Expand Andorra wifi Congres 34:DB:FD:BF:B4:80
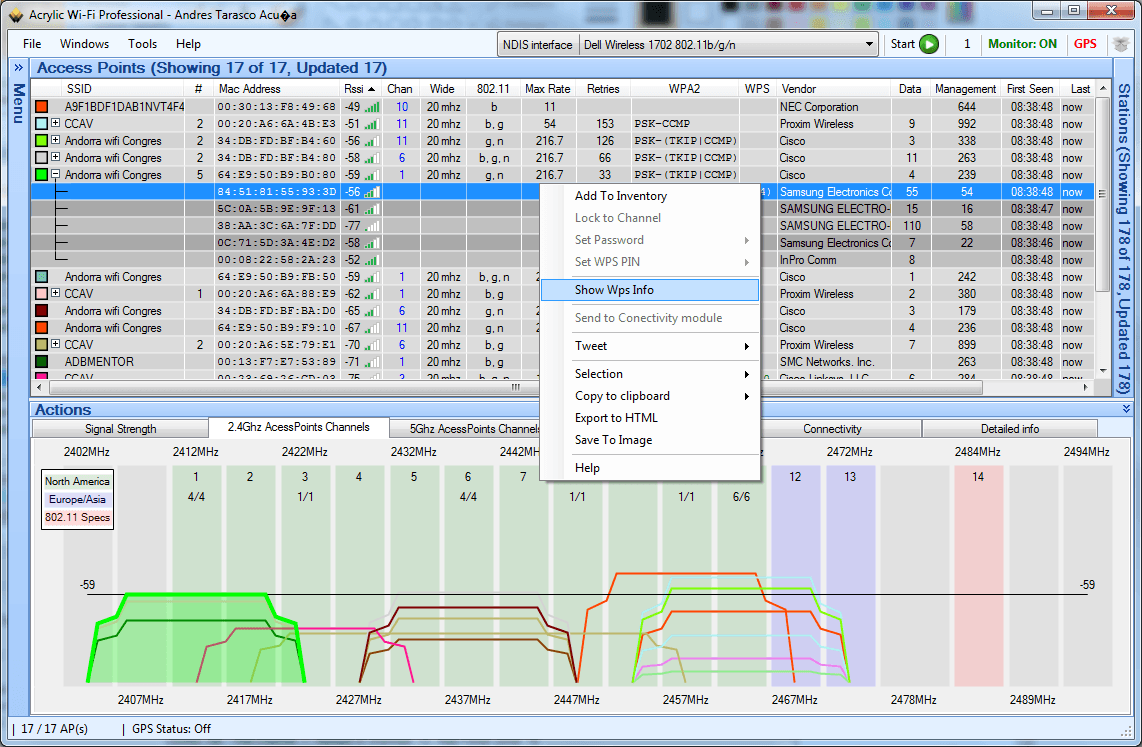The height and width of the screenshot is (747, 1142). (55, 157)
